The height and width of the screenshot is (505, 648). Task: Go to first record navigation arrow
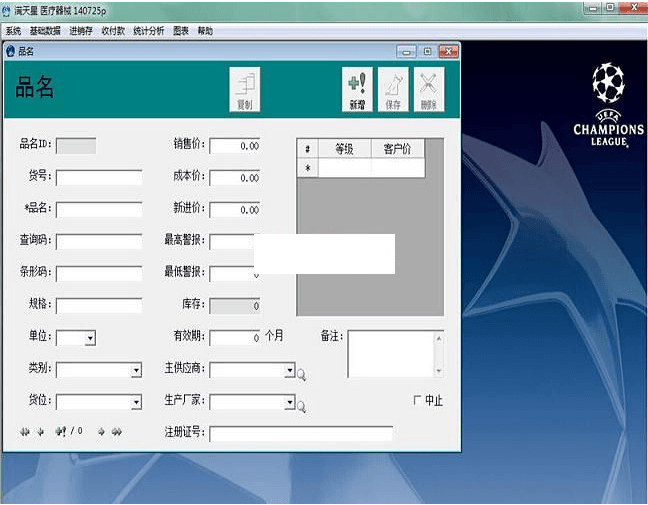[25, 431]
